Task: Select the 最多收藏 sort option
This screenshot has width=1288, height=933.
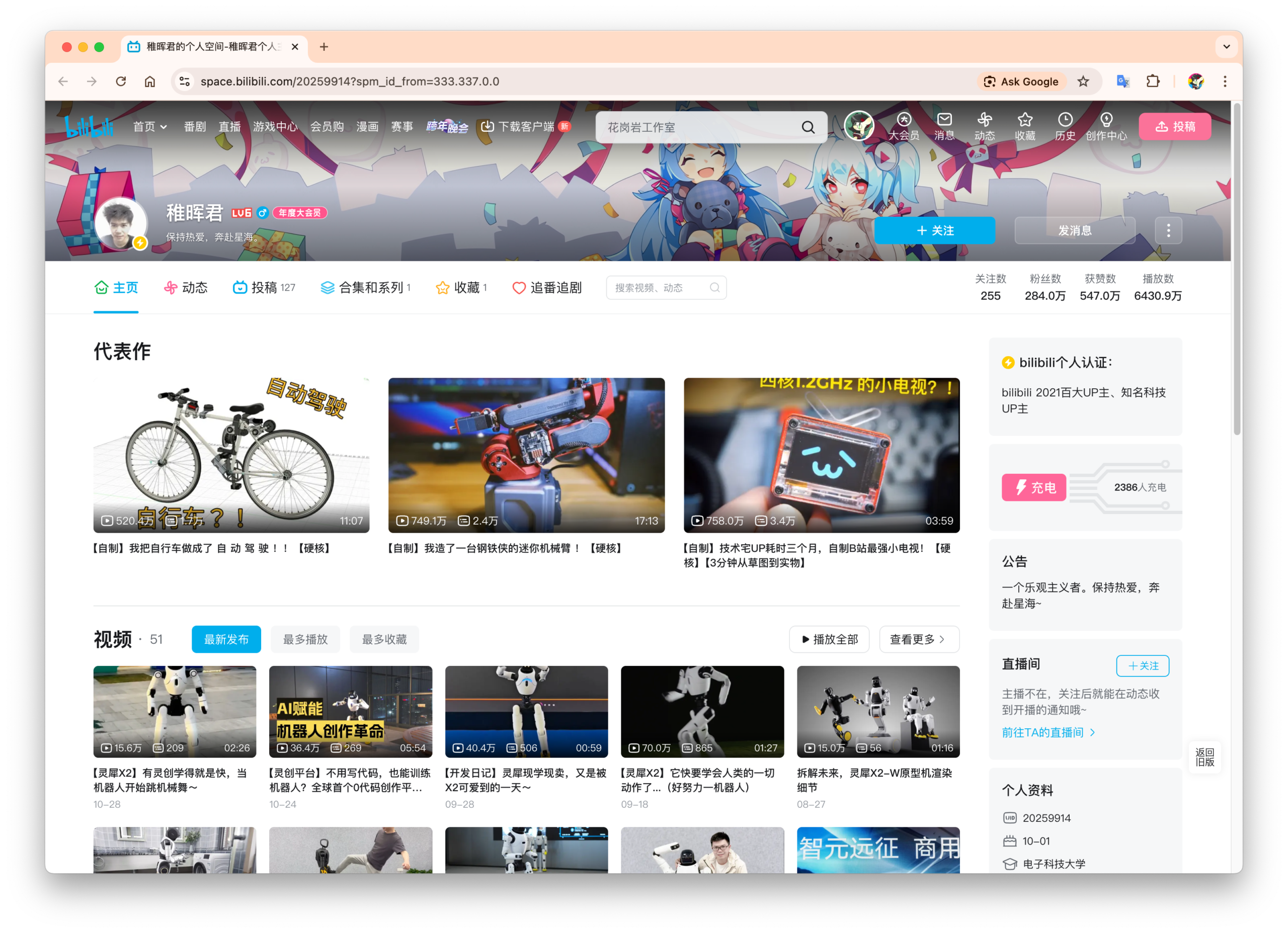Action: click(384, 639)
